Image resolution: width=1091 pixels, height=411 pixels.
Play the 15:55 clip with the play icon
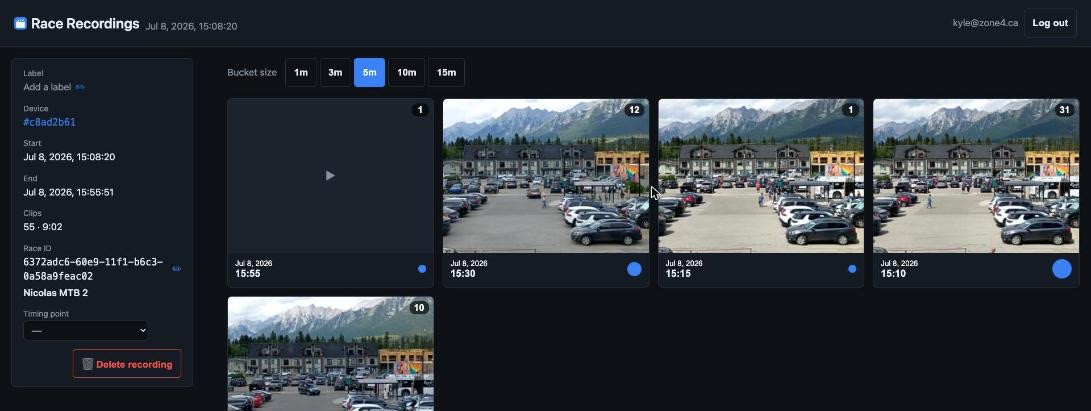click(x=330, y=176)
